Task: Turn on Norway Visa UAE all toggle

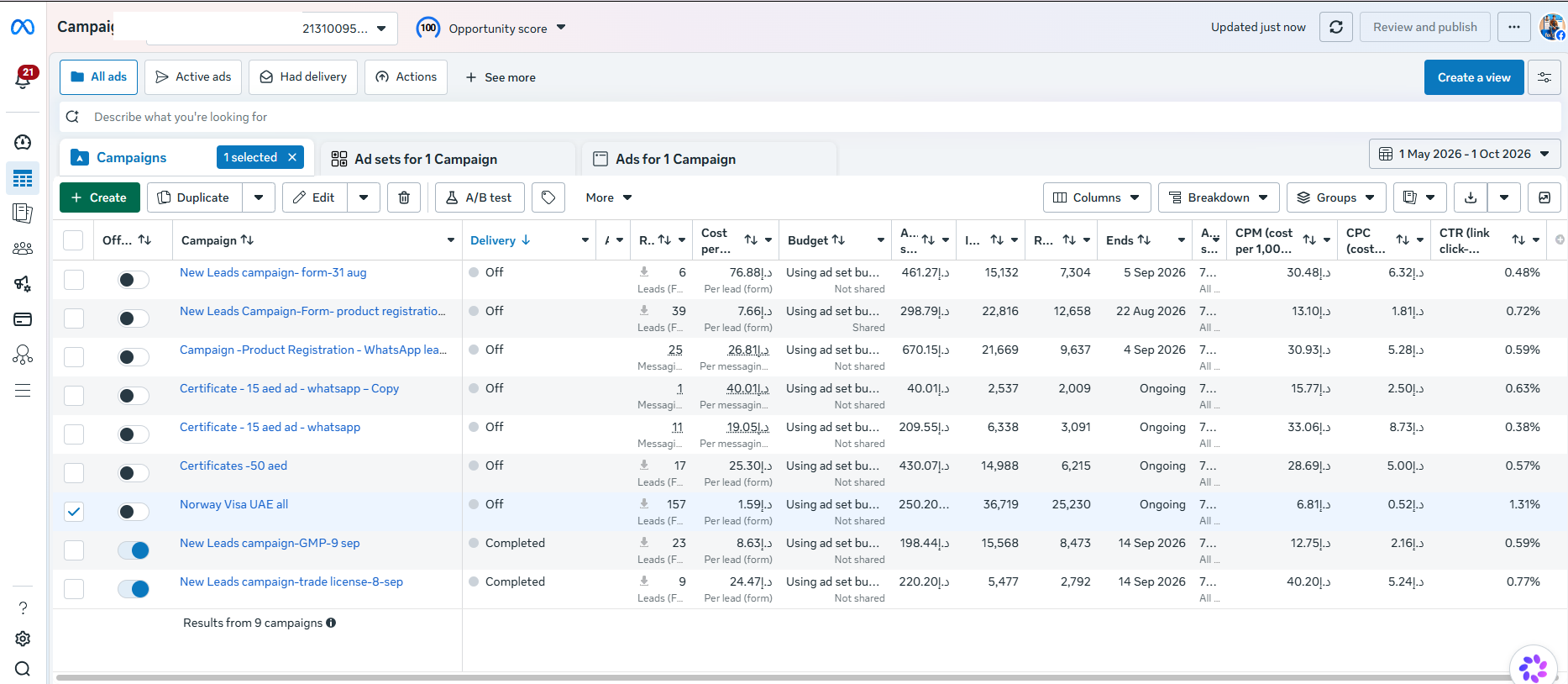Action: click(x=134, y=512)
